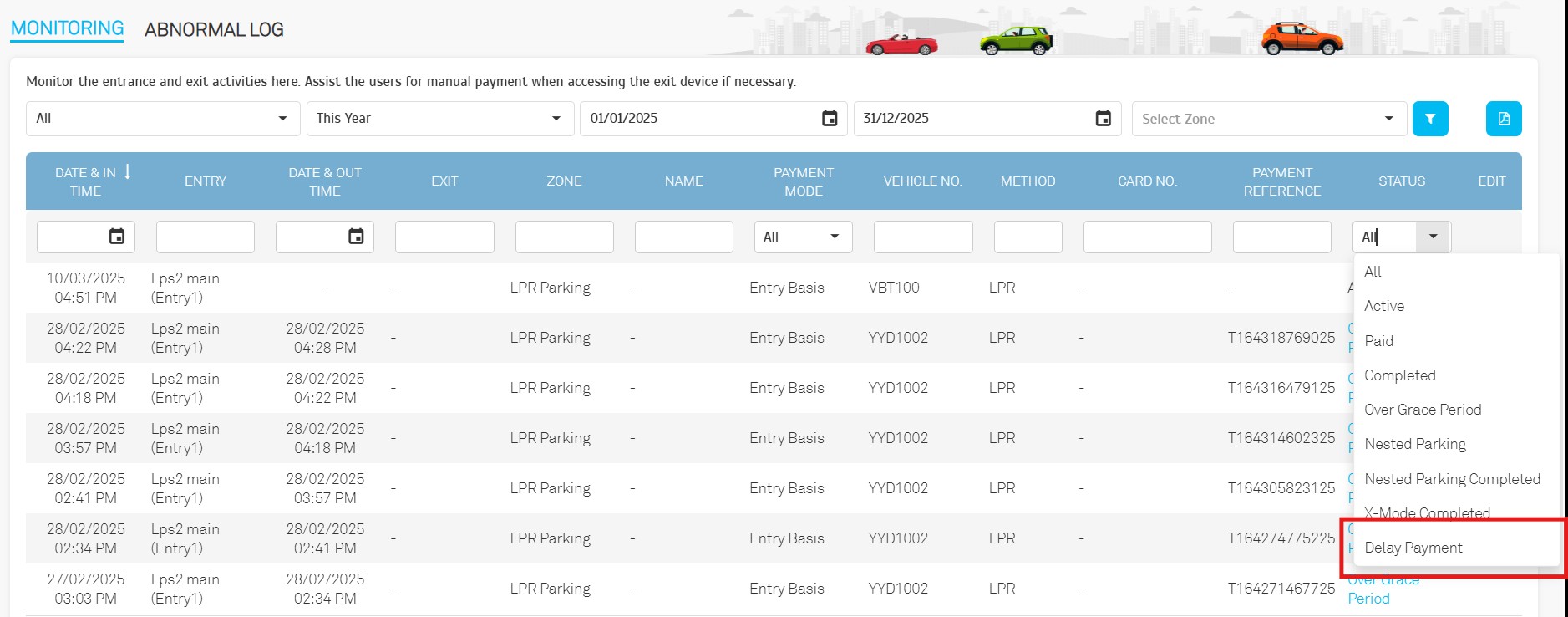Choose the Paid status option
The width and height of the screenshot is (1568, 617).
[1379, 341]
